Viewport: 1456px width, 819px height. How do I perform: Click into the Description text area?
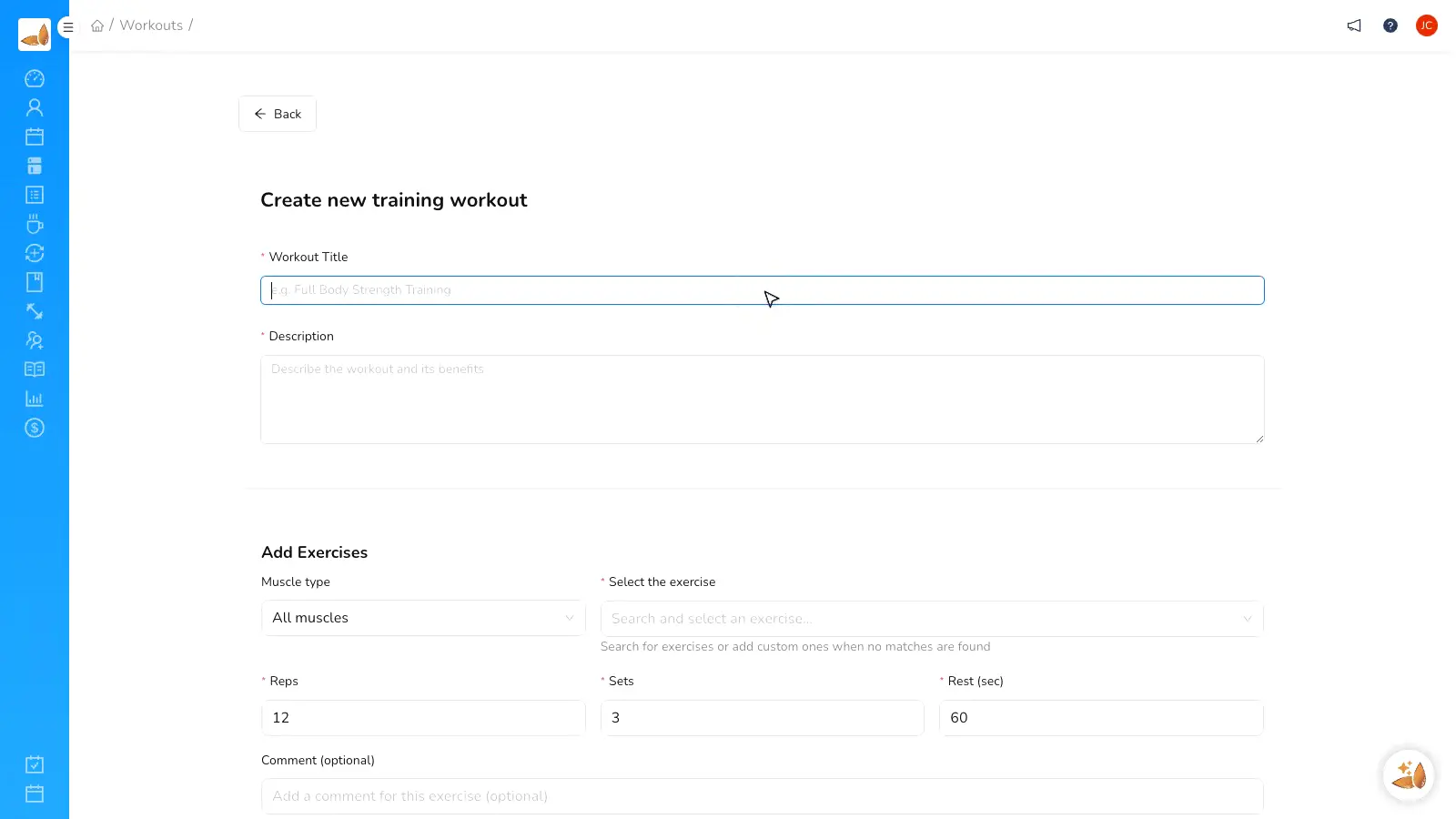click(x=763, y=399)
